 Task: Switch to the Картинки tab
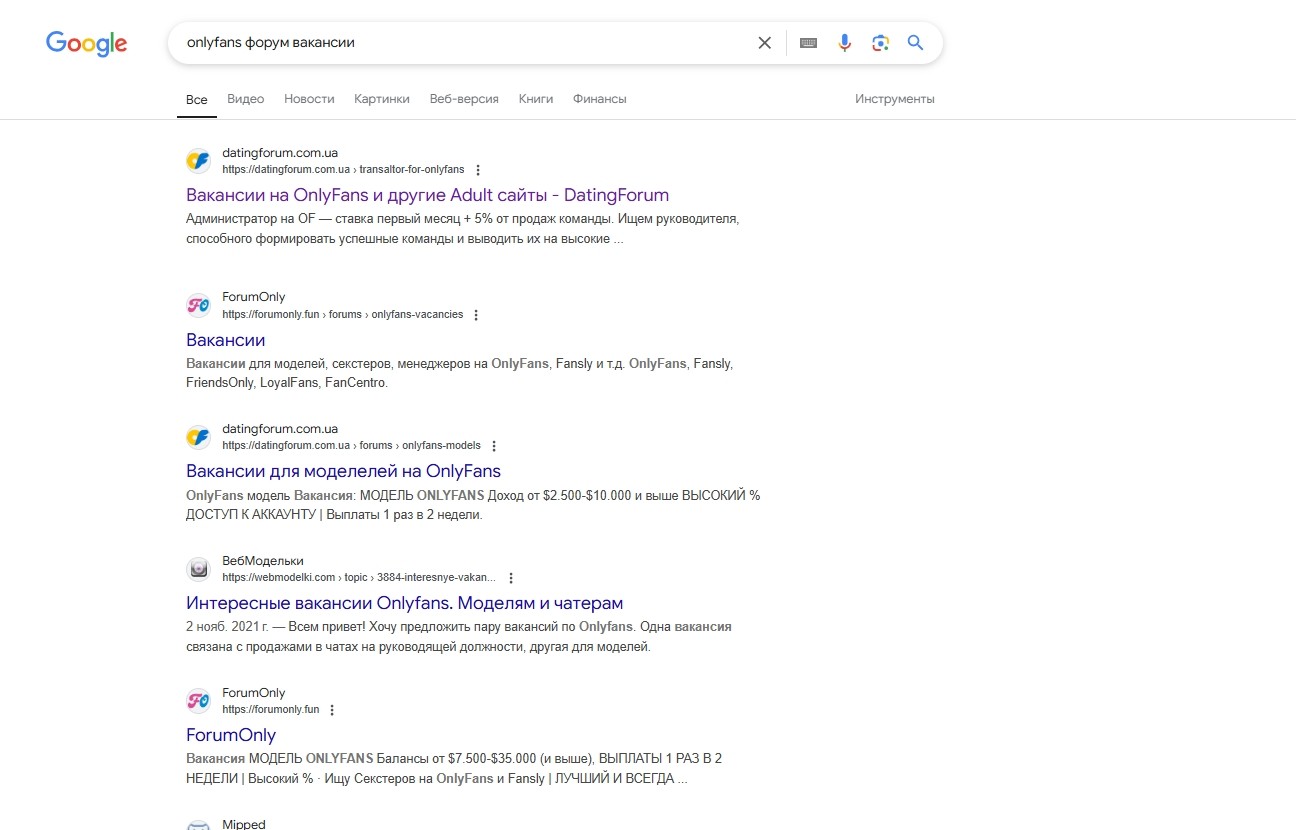click(x=382, y=99)
